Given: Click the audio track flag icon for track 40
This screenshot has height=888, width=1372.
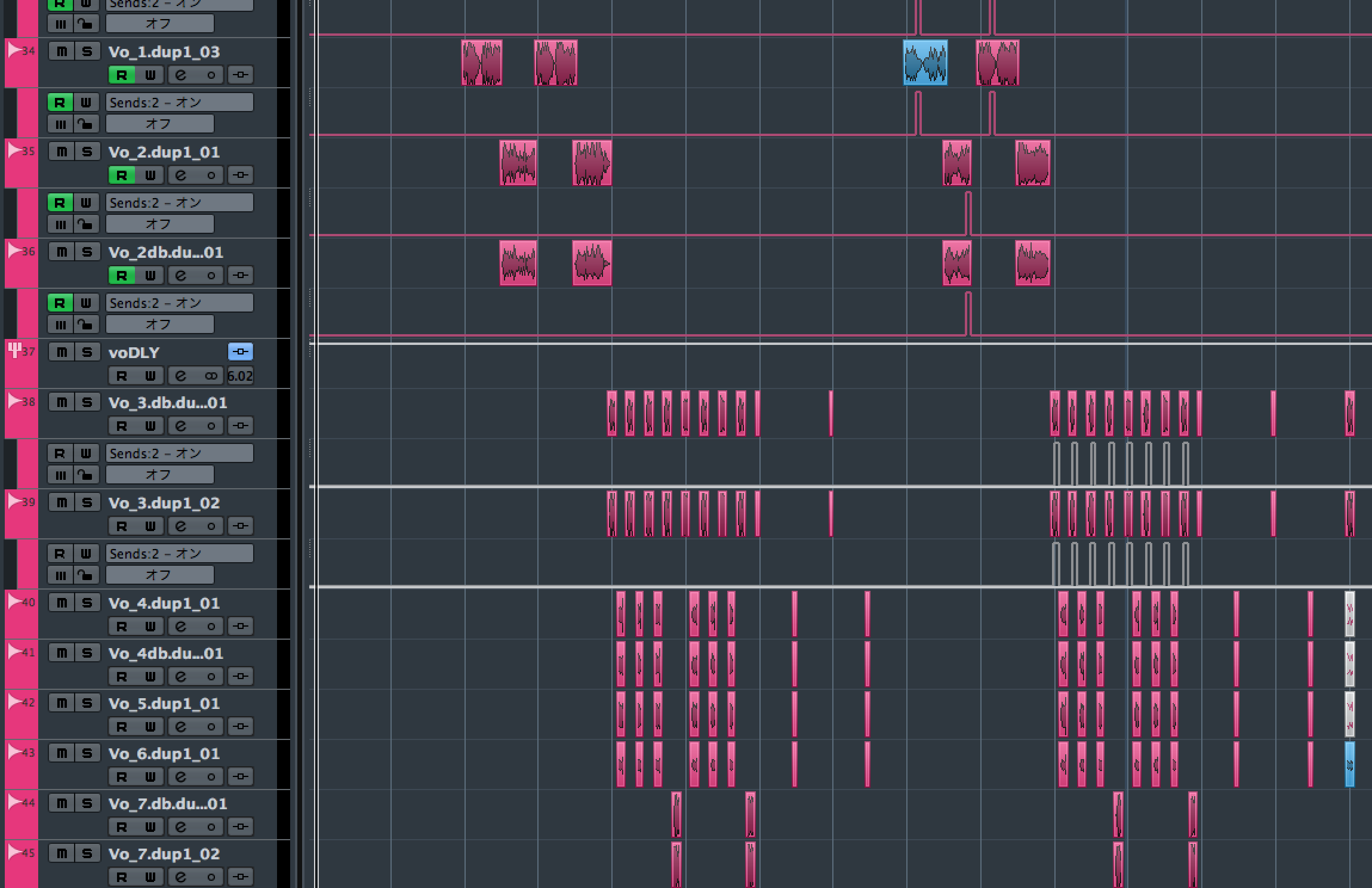Looking at the screenshot, I should coord(14,602).
